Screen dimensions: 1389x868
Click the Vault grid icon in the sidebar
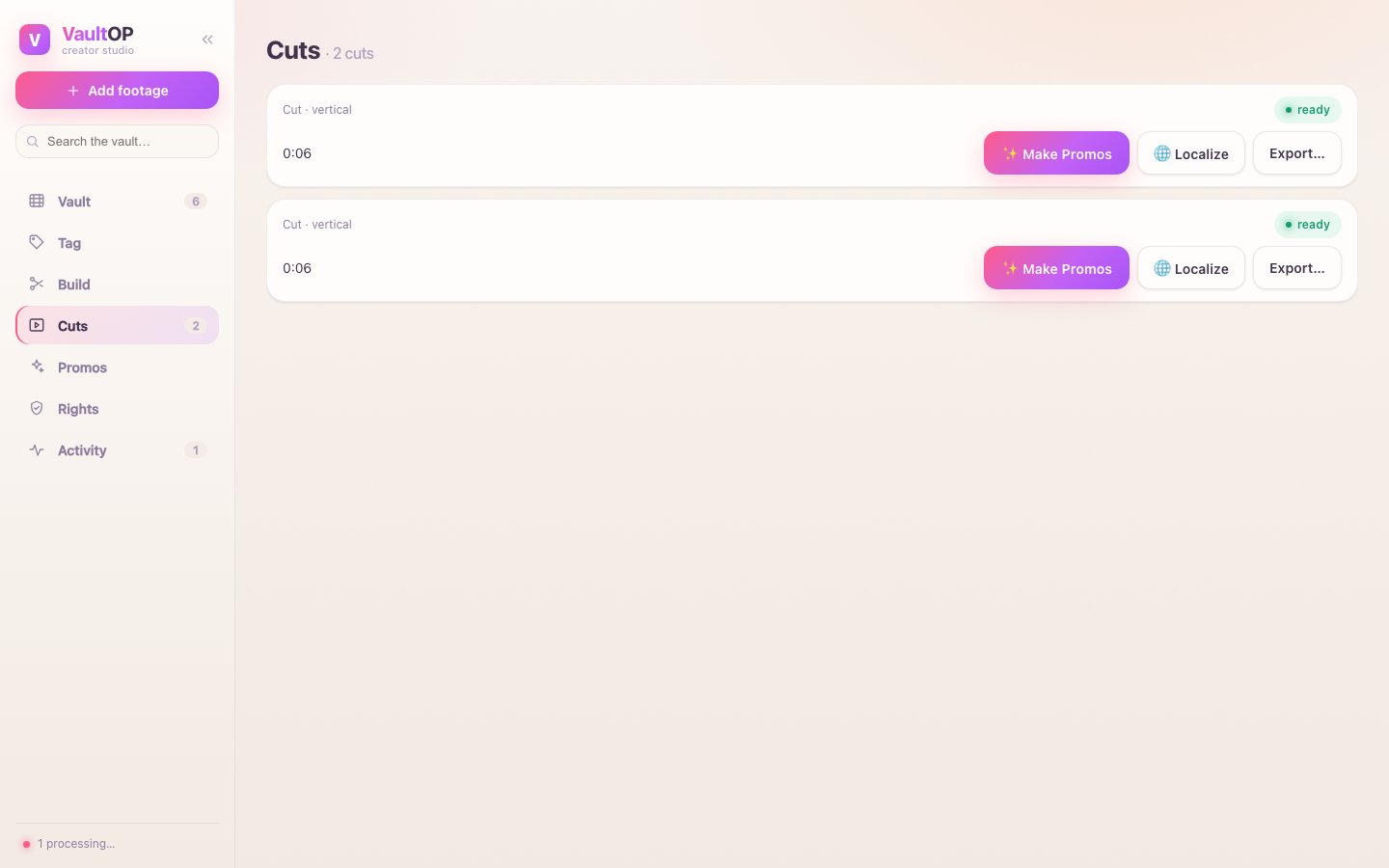tap(37, 201)
